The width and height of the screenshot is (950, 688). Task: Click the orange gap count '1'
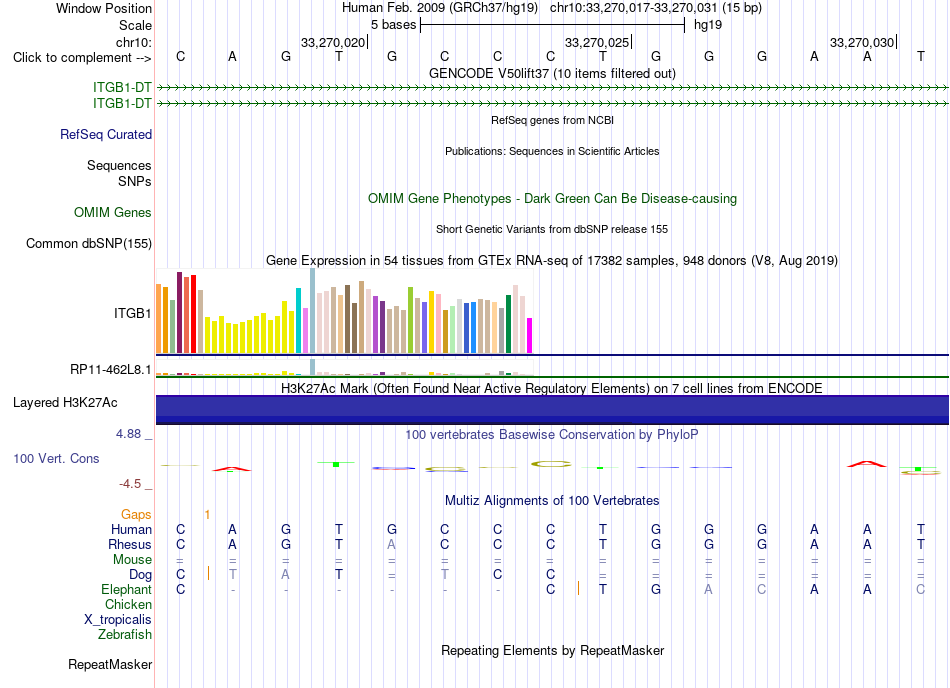tap(207, 514)
